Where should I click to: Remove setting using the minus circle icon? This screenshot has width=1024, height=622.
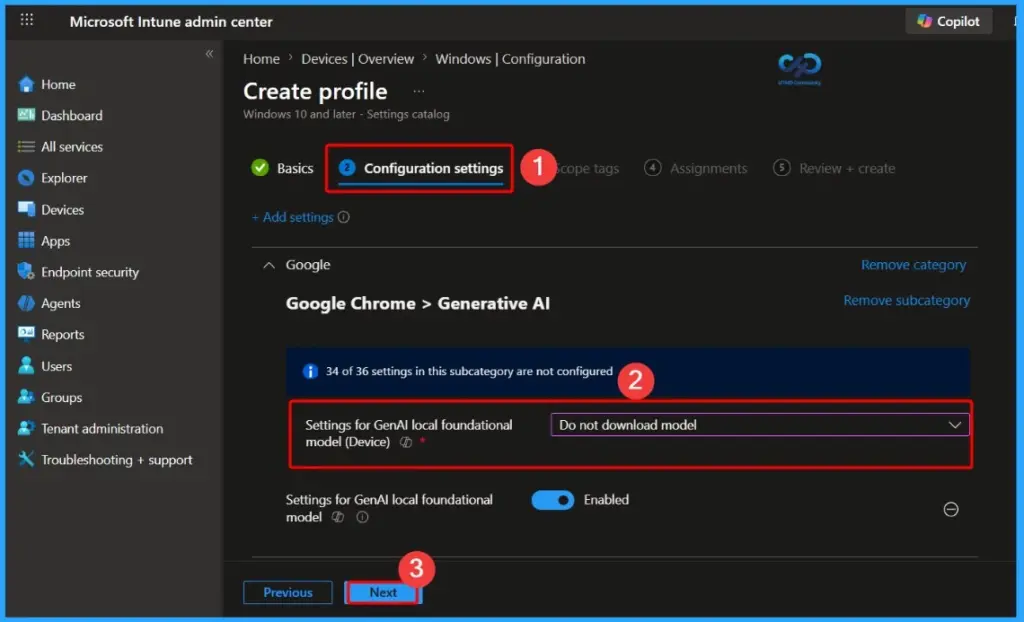point(951,509)
